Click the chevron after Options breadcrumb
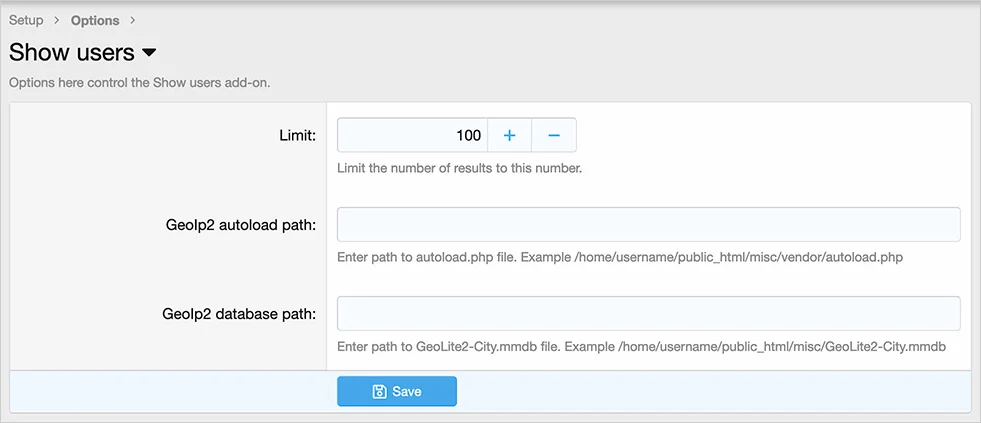 (133, 20)
